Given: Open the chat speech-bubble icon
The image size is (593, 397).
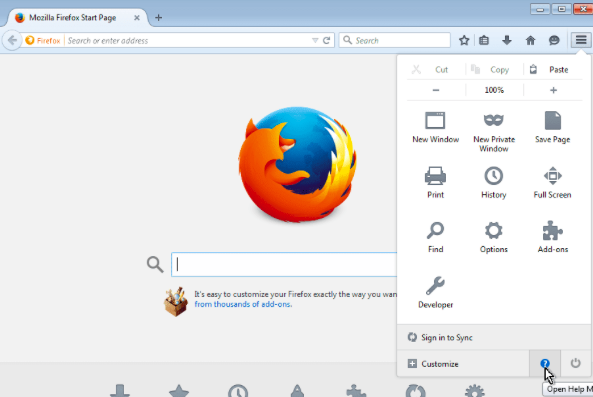Looking at the screenshot, I should point(554,40).
